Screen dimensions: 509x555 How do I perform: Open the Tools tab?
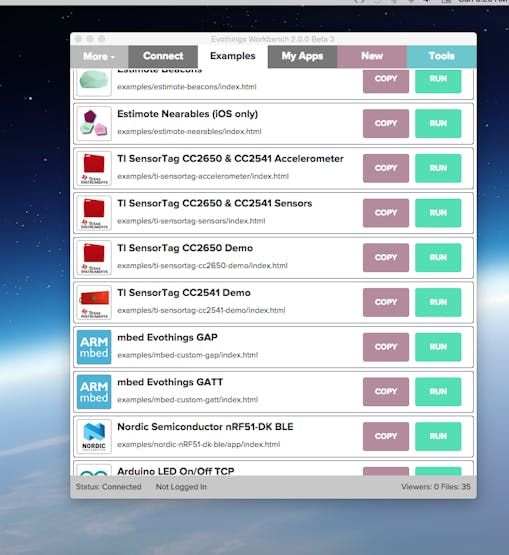441,56
